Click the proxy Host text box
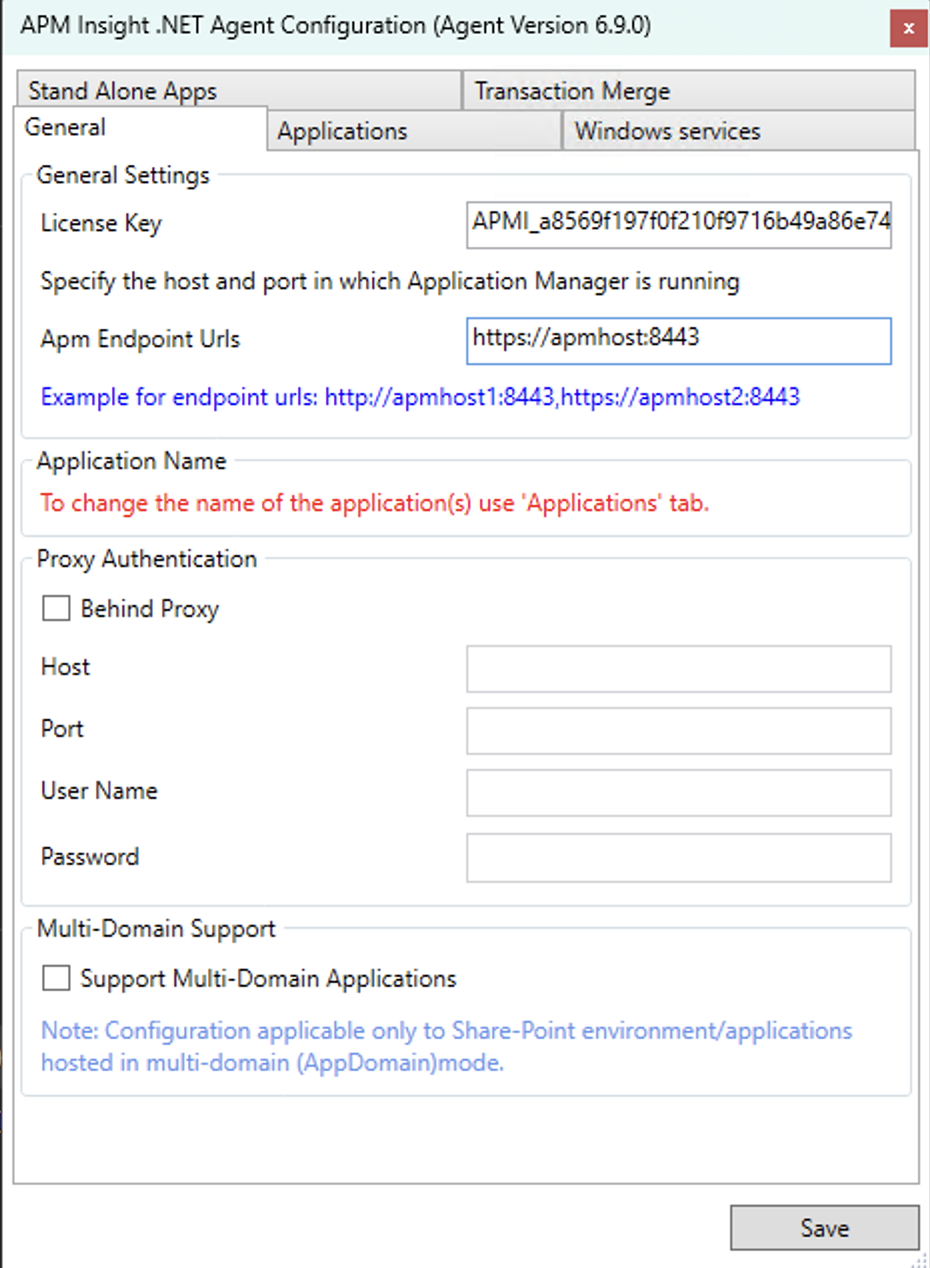 click(678, 669)
